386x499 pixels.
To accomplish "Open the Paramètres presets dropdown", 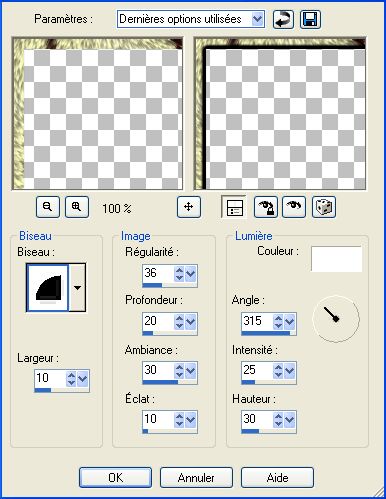I will (x=191, y=19).
